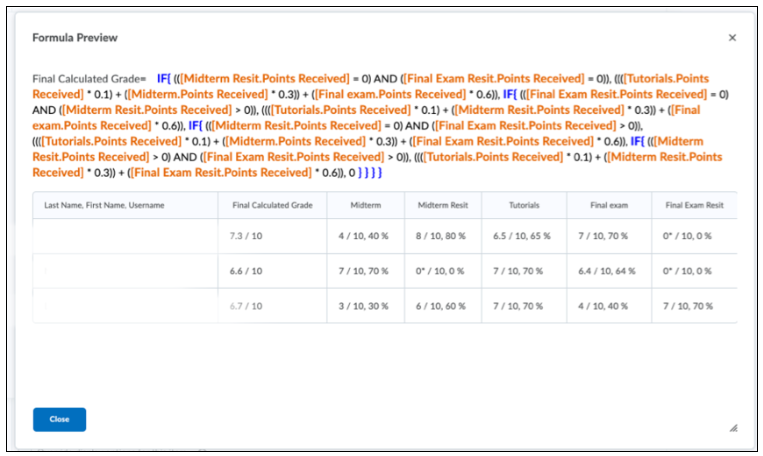Click the '6.5 / 10, 65 %' Tutorials cell
Screen dimensions: 763x456
coord(522,236)
